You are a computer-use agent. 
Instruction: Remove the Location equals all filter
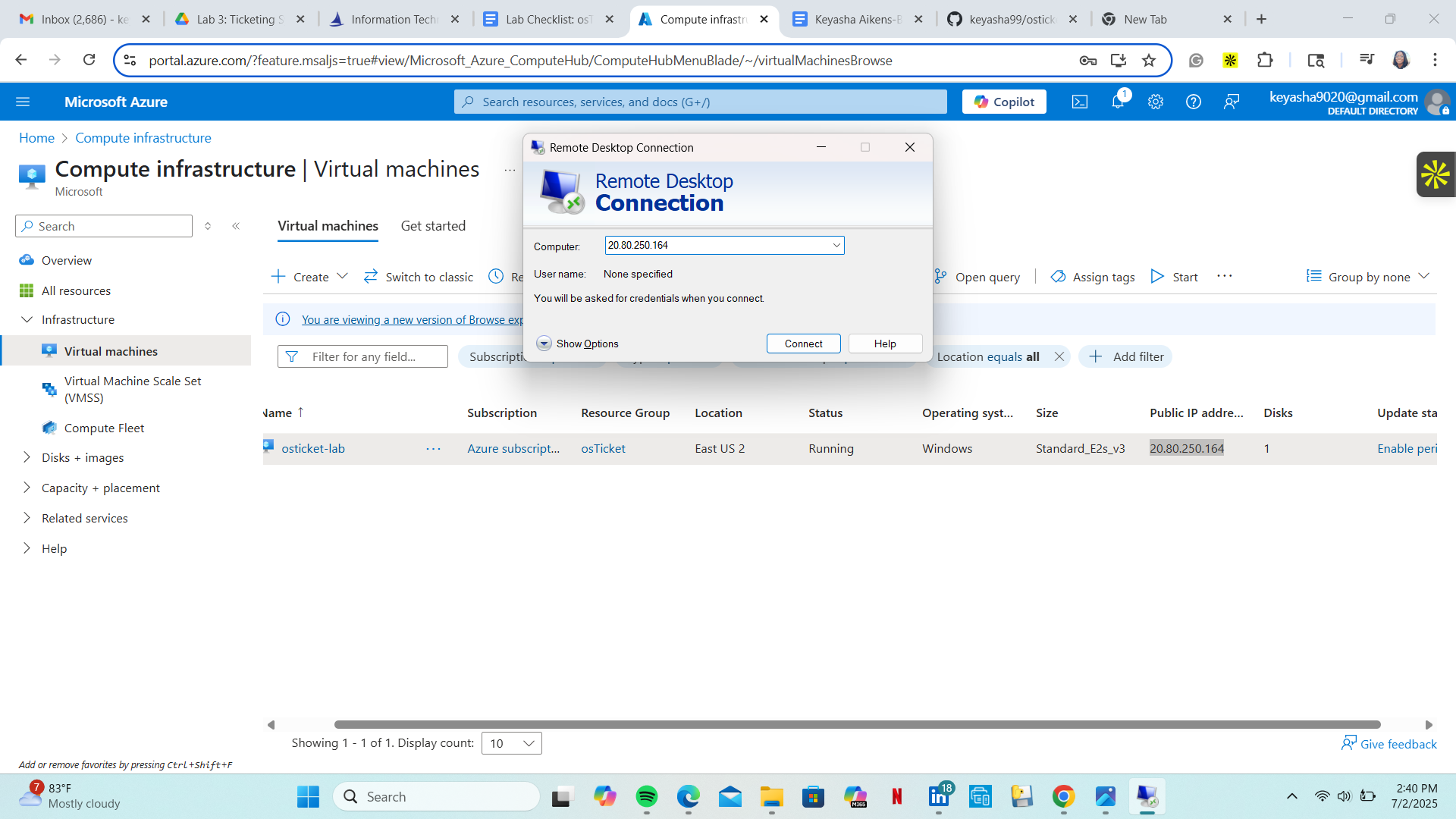click(x=1059, y=356)
